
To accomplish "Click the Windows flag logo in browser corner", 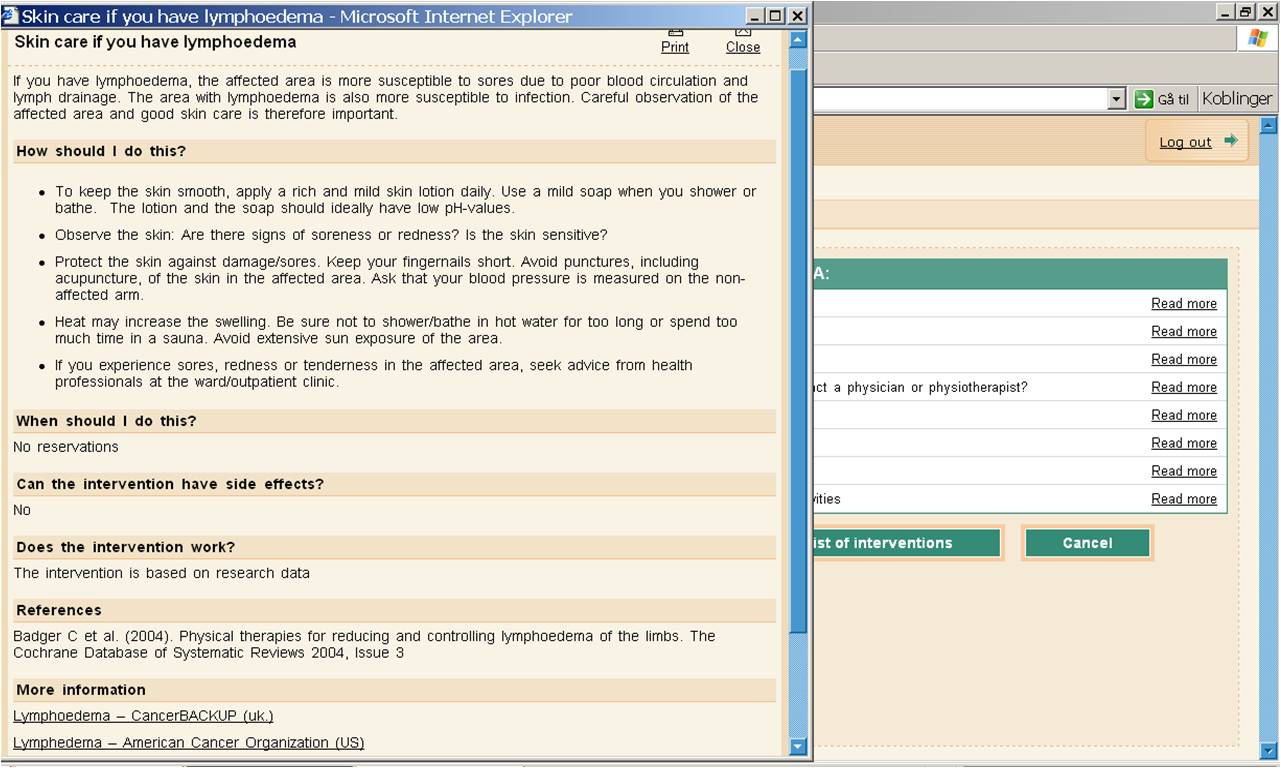I will coord(1257,39).
